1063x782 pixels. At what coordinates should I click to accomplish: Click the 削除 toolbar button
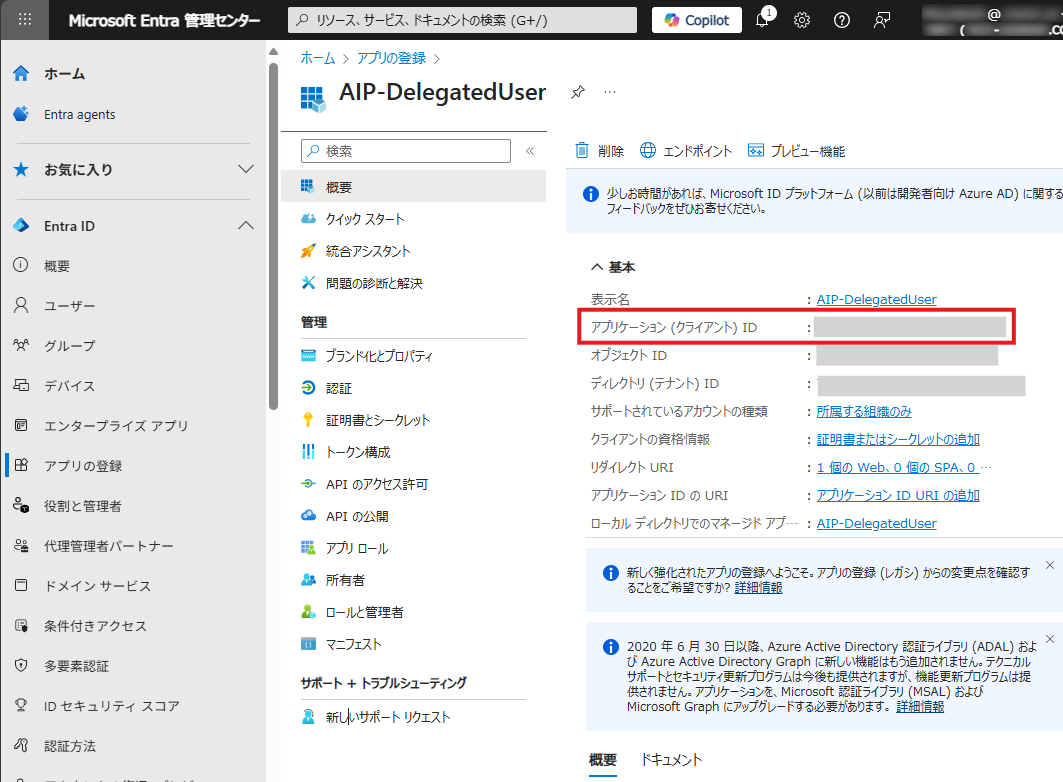tap(599, 150)
